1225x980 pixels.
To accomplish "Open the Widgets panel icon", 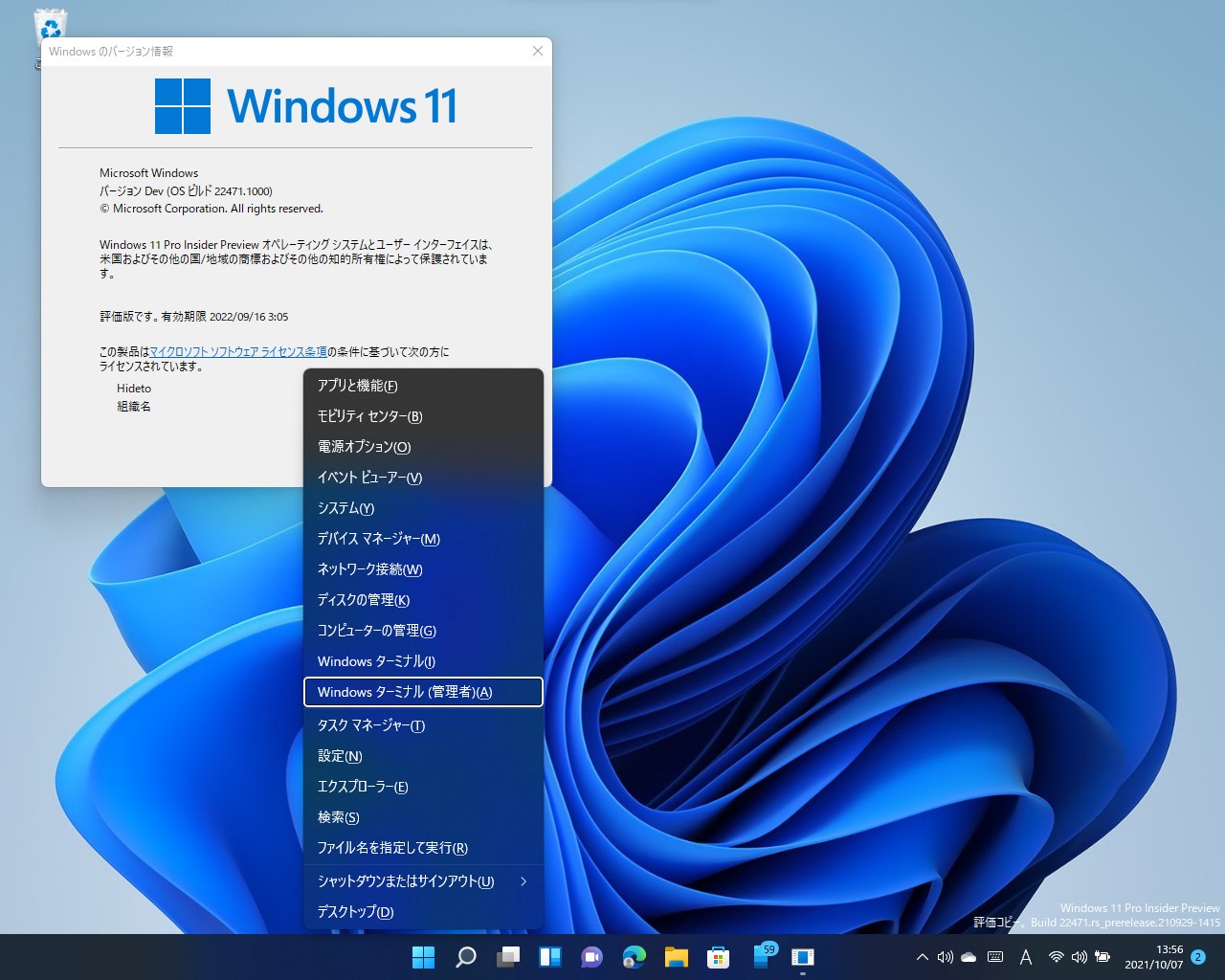I will coord(549,957).
